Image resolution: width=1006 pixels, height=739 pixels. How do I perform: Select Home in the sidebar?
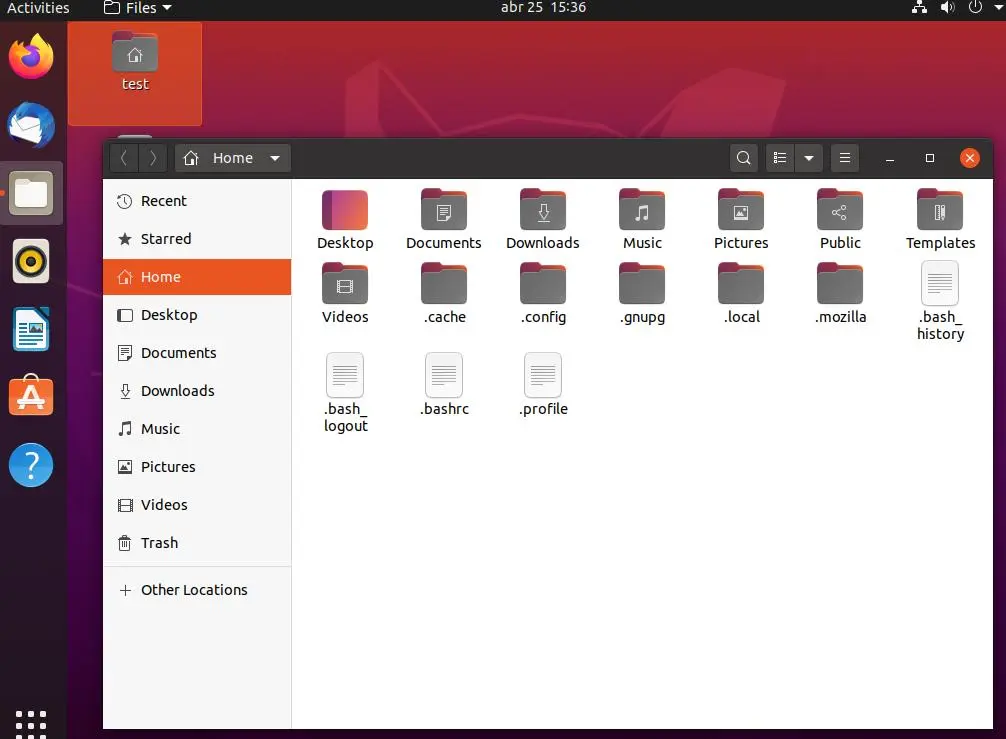coord(197,276)
